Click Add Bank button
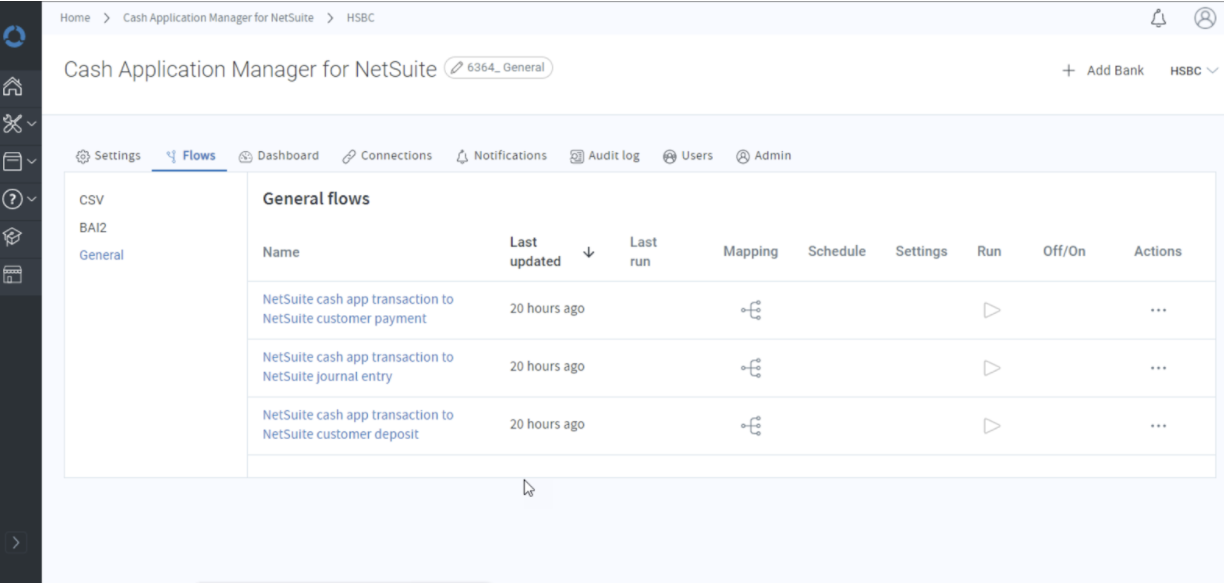 tap(1103, 71)
